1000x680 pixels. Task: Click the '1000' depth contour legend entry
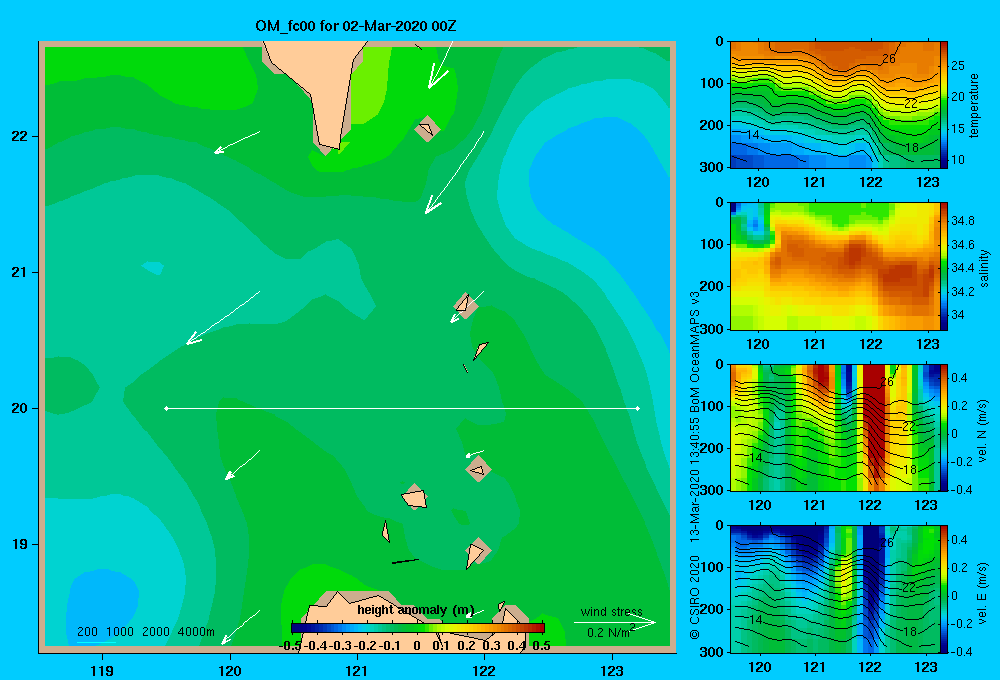119,632
